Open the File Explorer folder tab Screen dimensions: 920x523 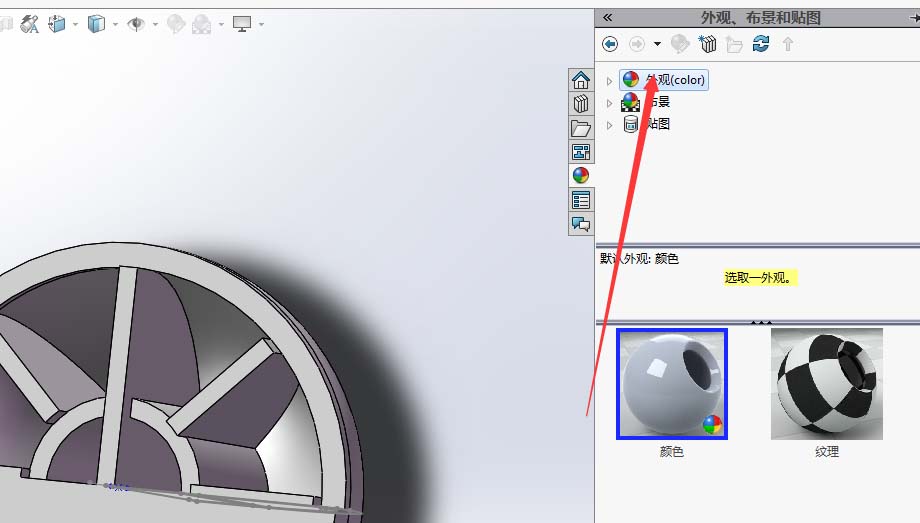point(581,128)
